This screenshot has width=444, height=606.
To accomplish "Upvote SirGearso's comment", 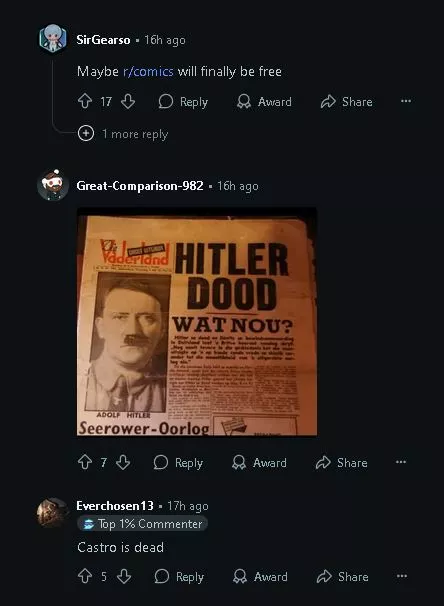I will pyautogui.click(x=85, y=102).
